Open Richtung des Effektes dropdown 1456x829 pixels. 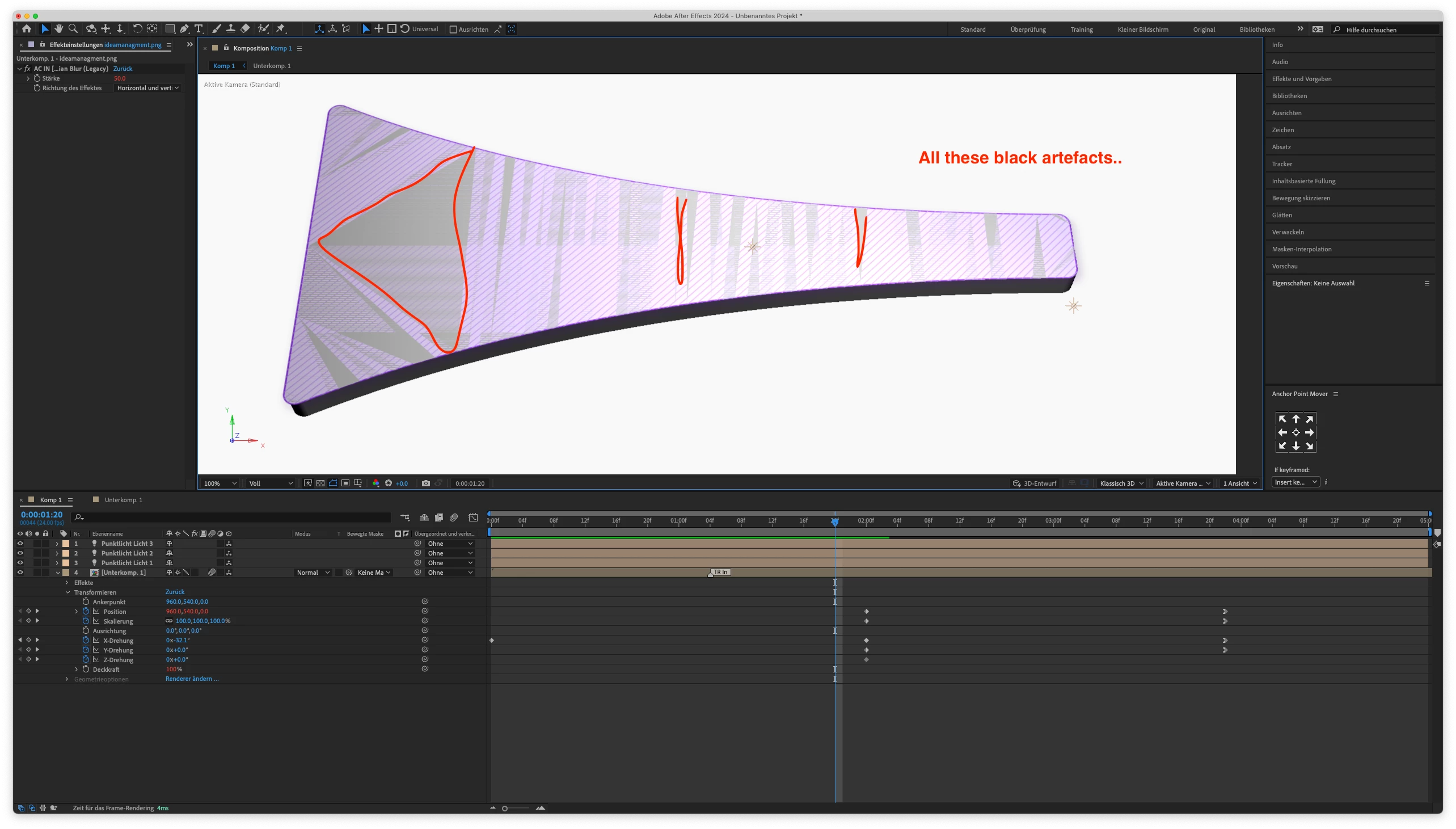pyautogui.click(x=148, y=88)
